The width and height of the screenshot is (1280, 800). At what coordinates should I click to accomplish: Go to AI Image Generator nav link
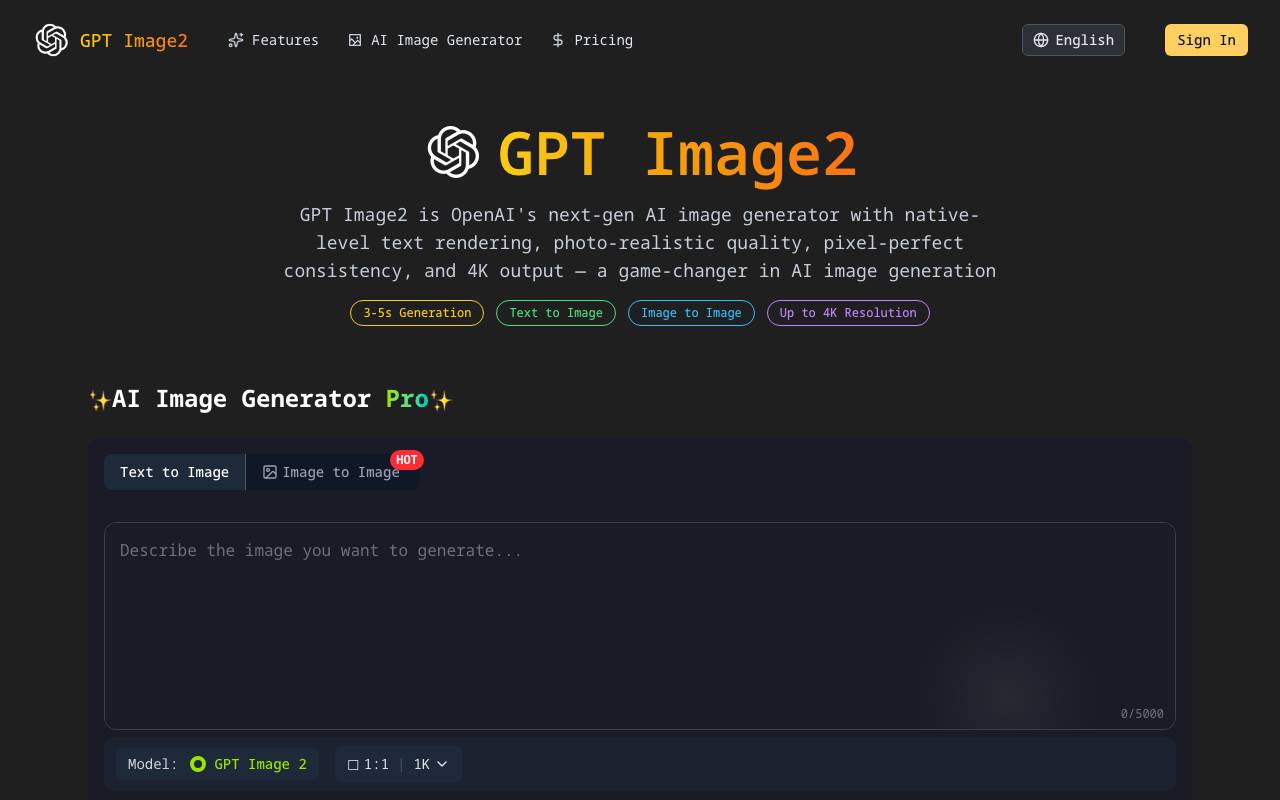[x=435, y=40]
